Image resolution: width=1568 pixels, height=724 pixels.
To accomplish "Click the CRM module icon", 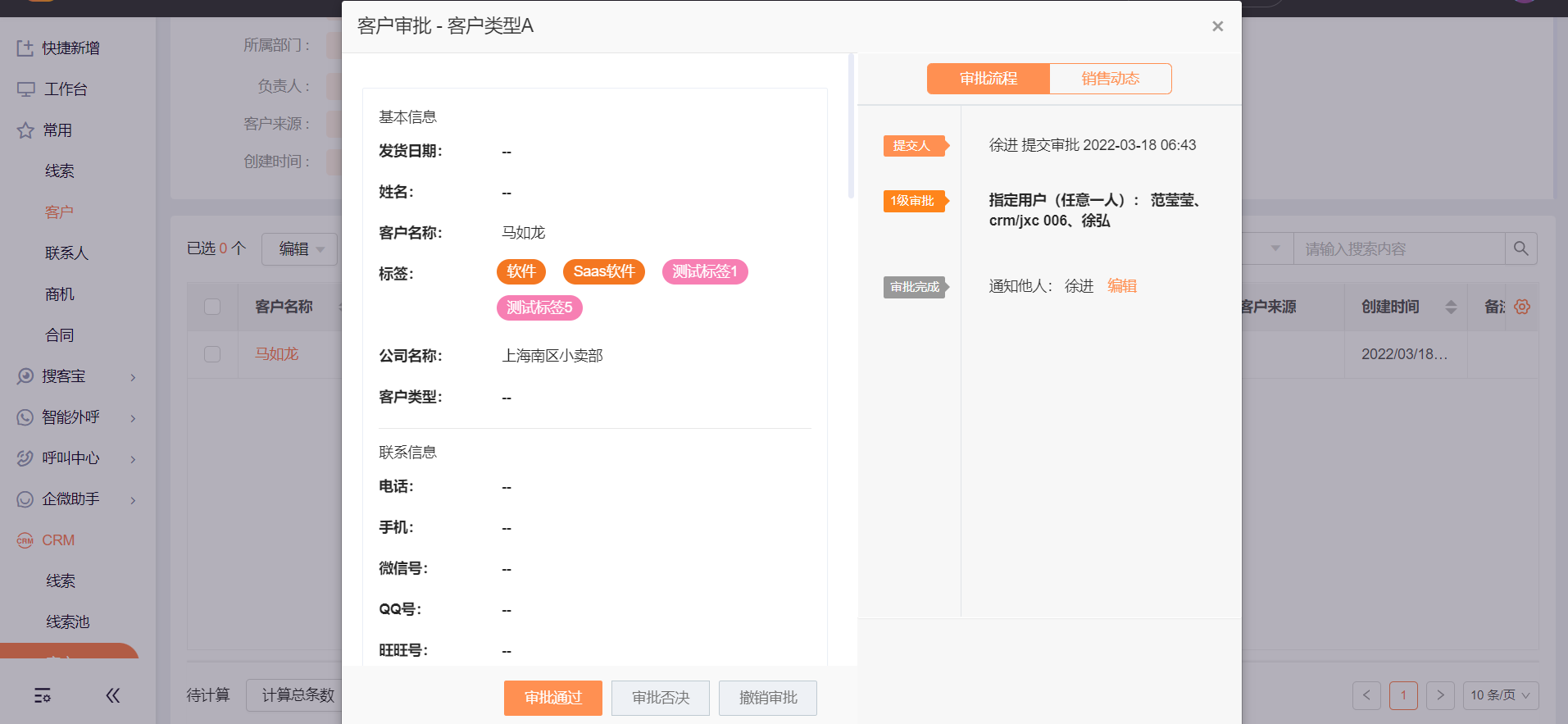I will (25, 540).
